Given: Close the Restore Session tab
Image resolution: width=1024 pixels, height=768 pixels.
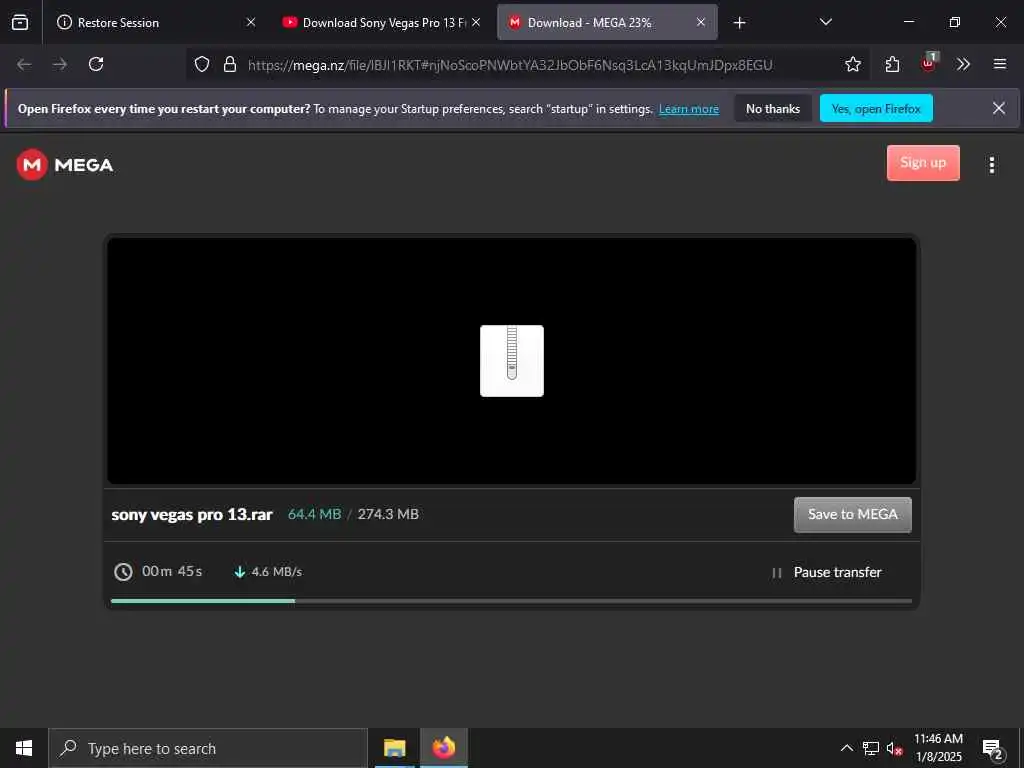Looking at the screenshot, I should 251,22.
